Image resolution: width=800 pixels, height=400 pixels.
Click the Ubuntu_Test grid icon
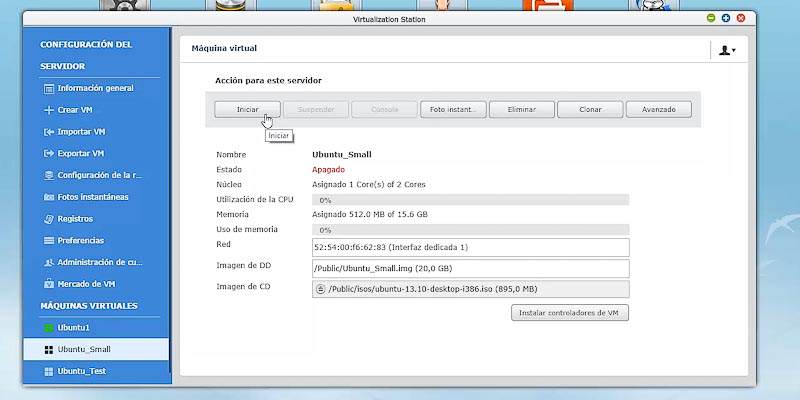49,372
